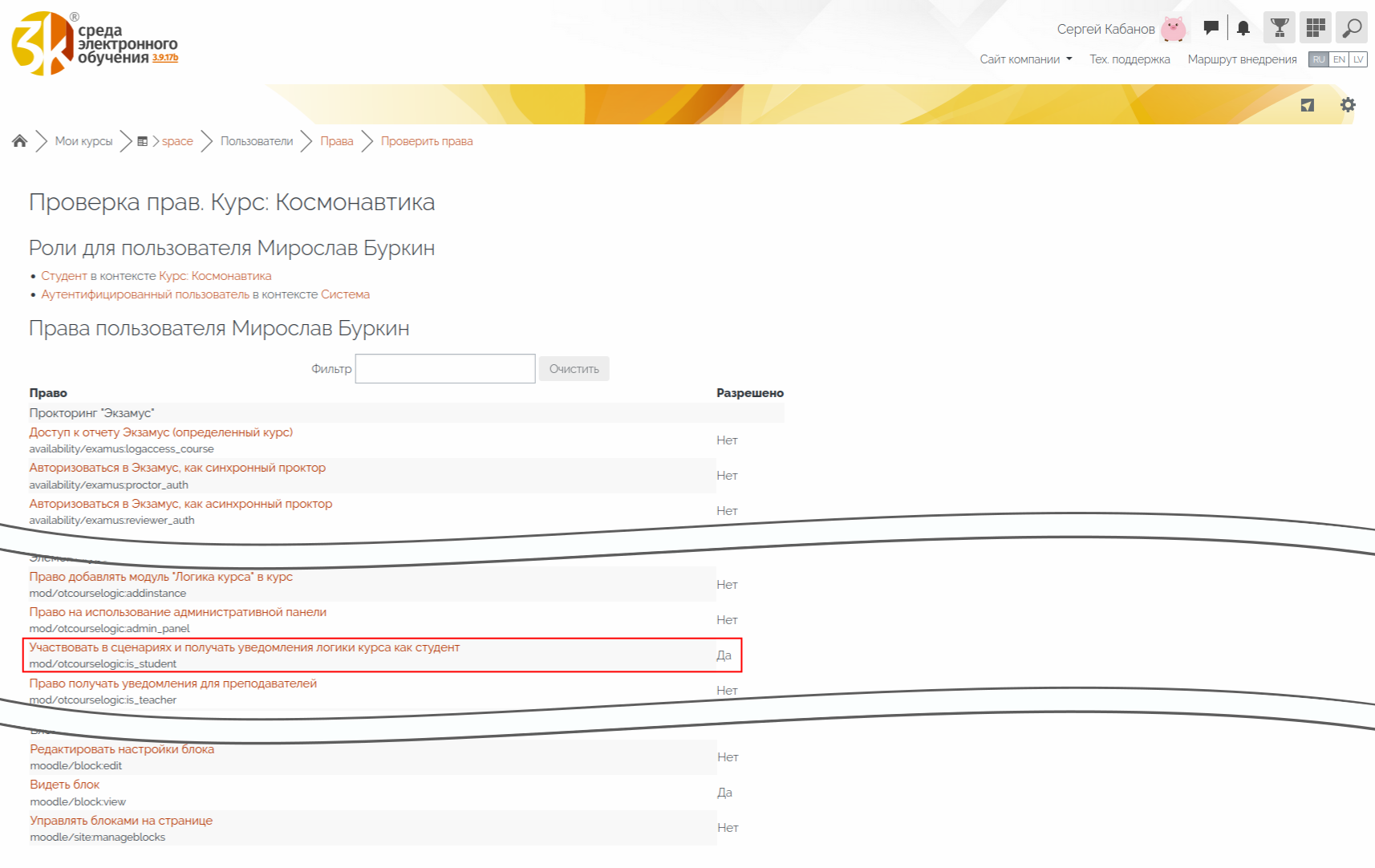Screen dimensions: 1375x868
Task: Select the RU language option
Action: pyautogui.click(x=1319, y=59)
